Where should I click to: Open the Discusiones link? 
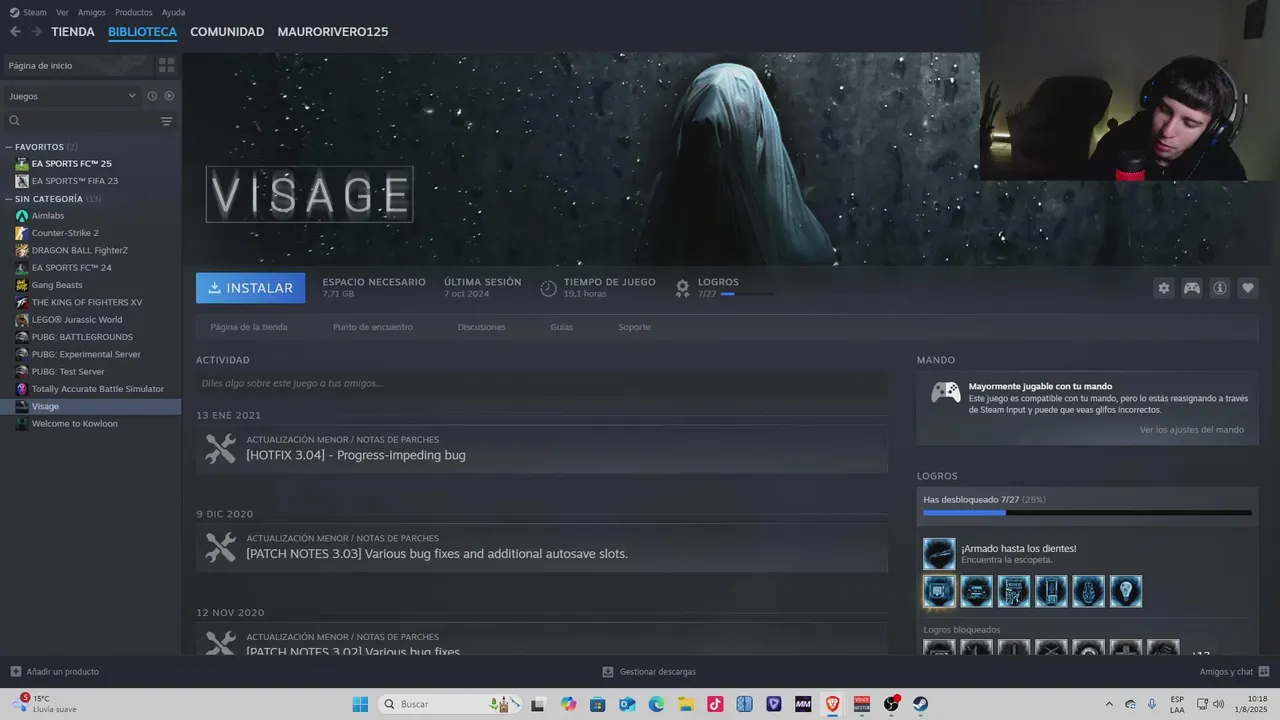coord(482,327)
